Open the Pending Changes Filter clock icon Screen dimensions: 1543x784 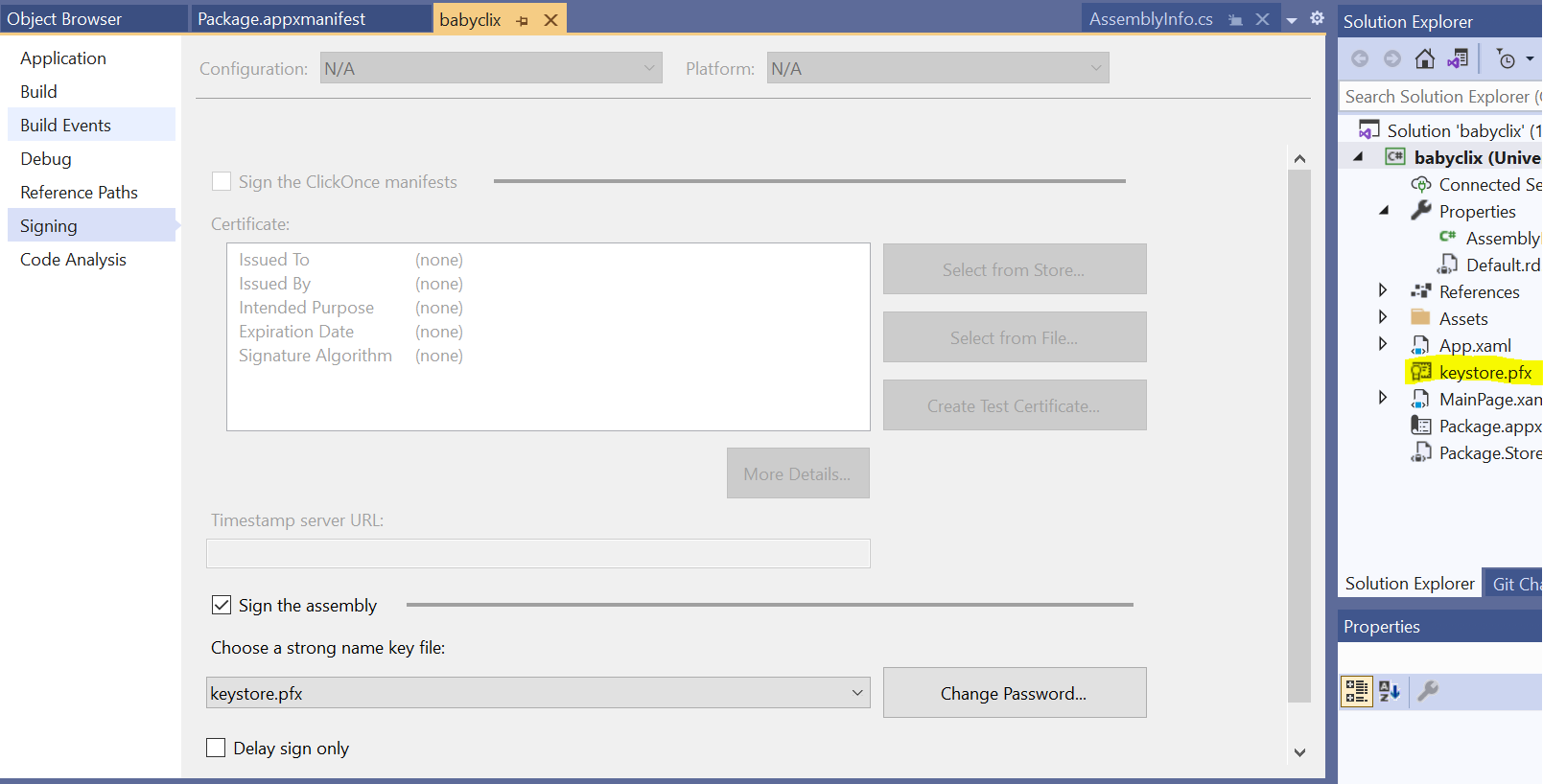[x=1507, y=59]
